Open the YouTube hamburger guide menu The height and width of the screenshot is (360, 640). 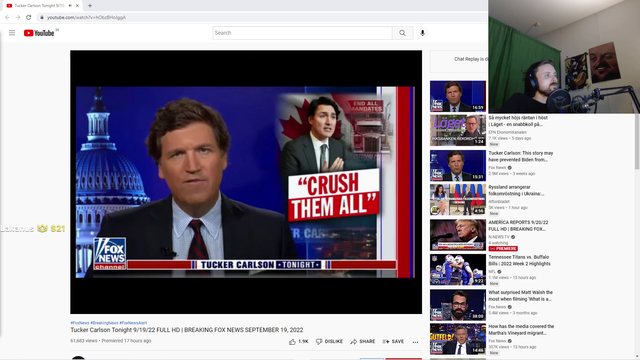pos(12,33)
